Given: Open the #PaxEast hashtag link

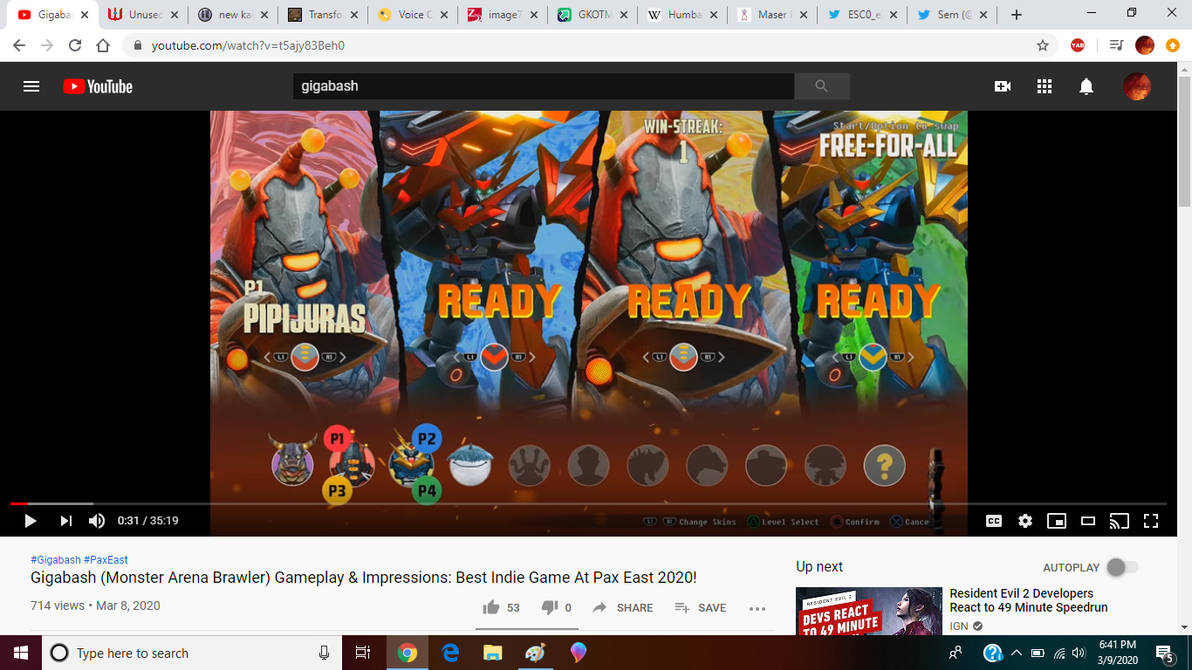Looking at the screenshot, I should [x=106, y=560].
